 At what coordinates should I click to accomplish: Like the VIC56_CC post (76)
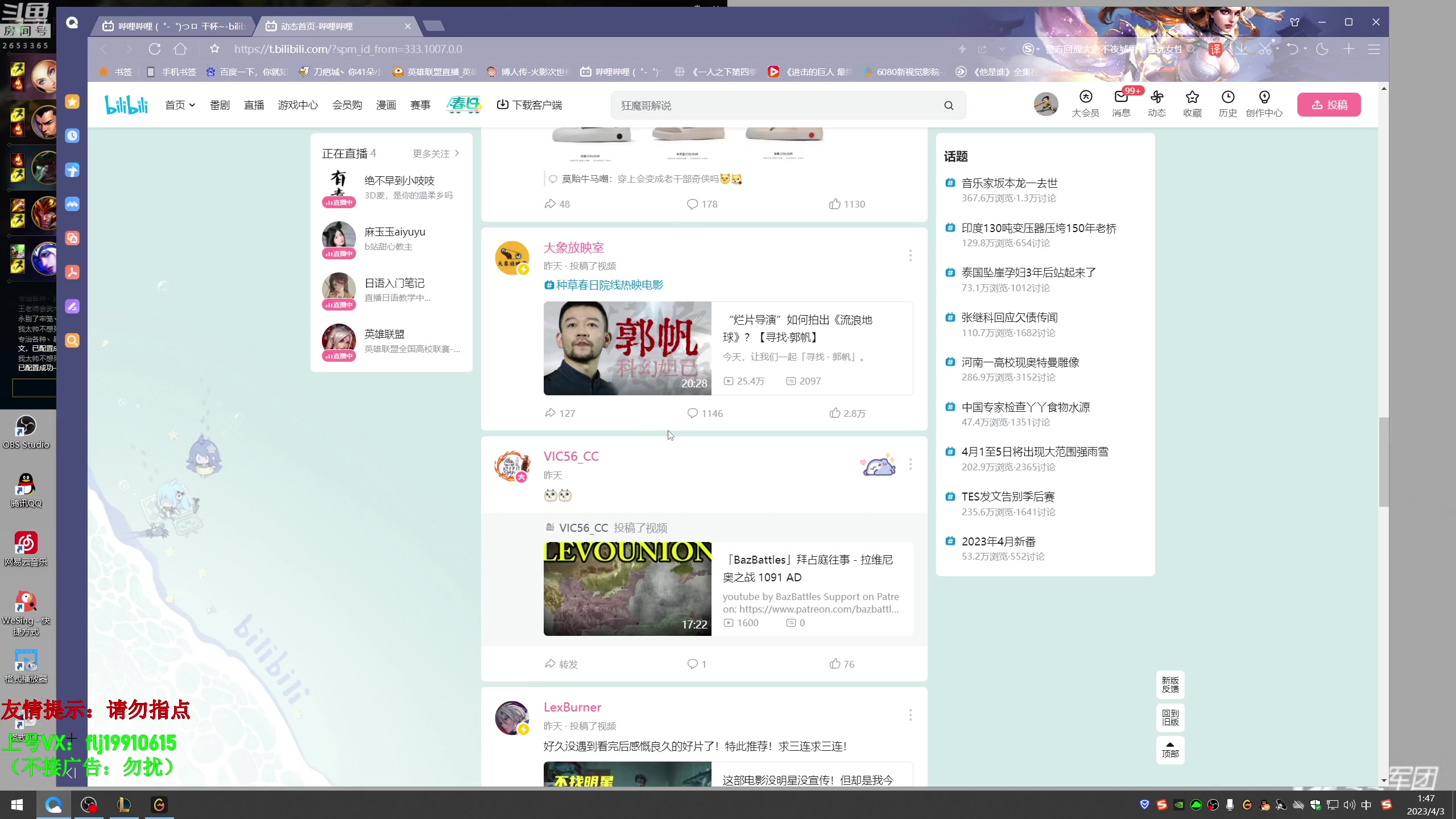[841, 664]
